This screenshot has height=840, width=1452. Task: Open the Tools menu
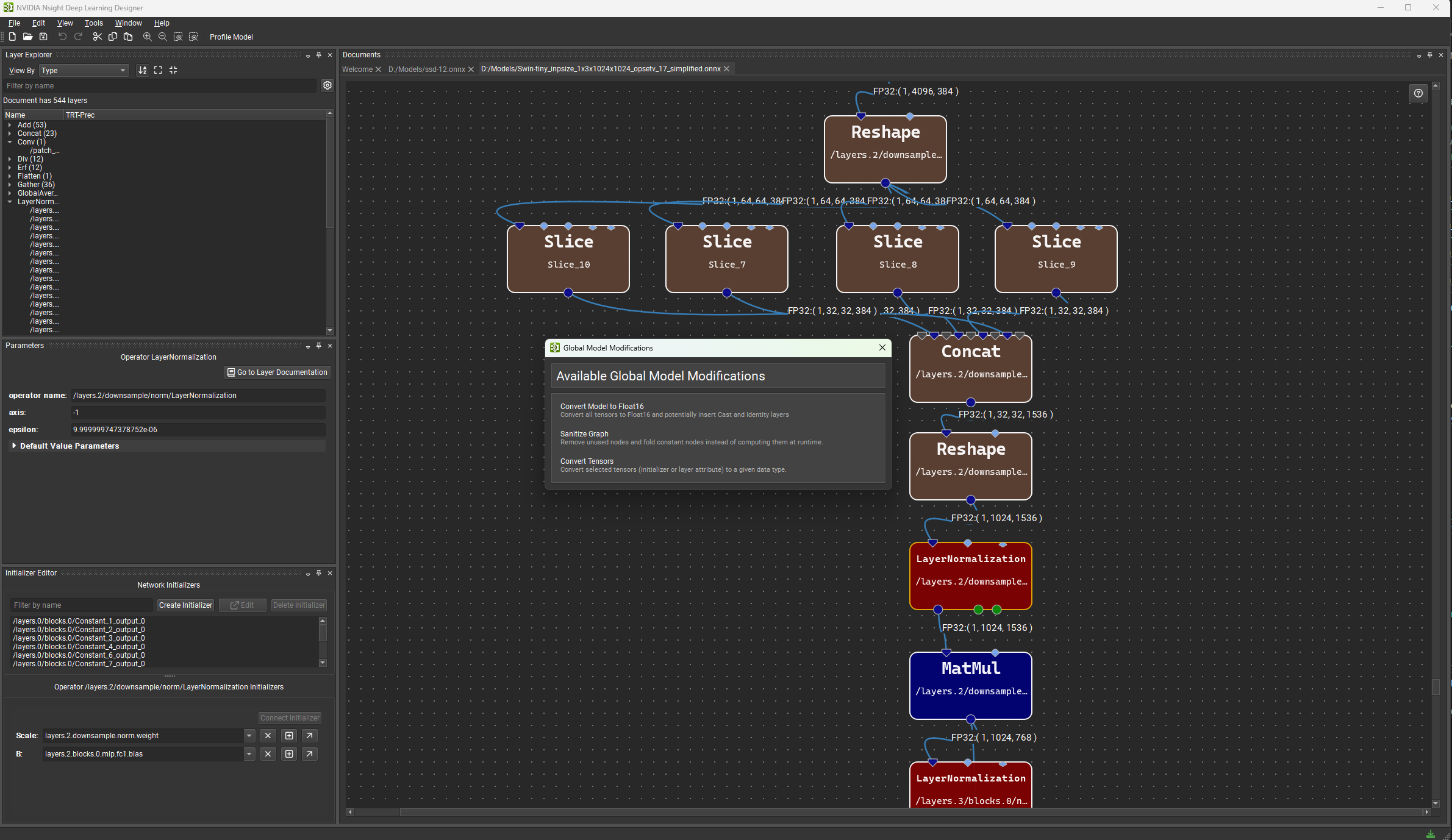pos(93,23)
